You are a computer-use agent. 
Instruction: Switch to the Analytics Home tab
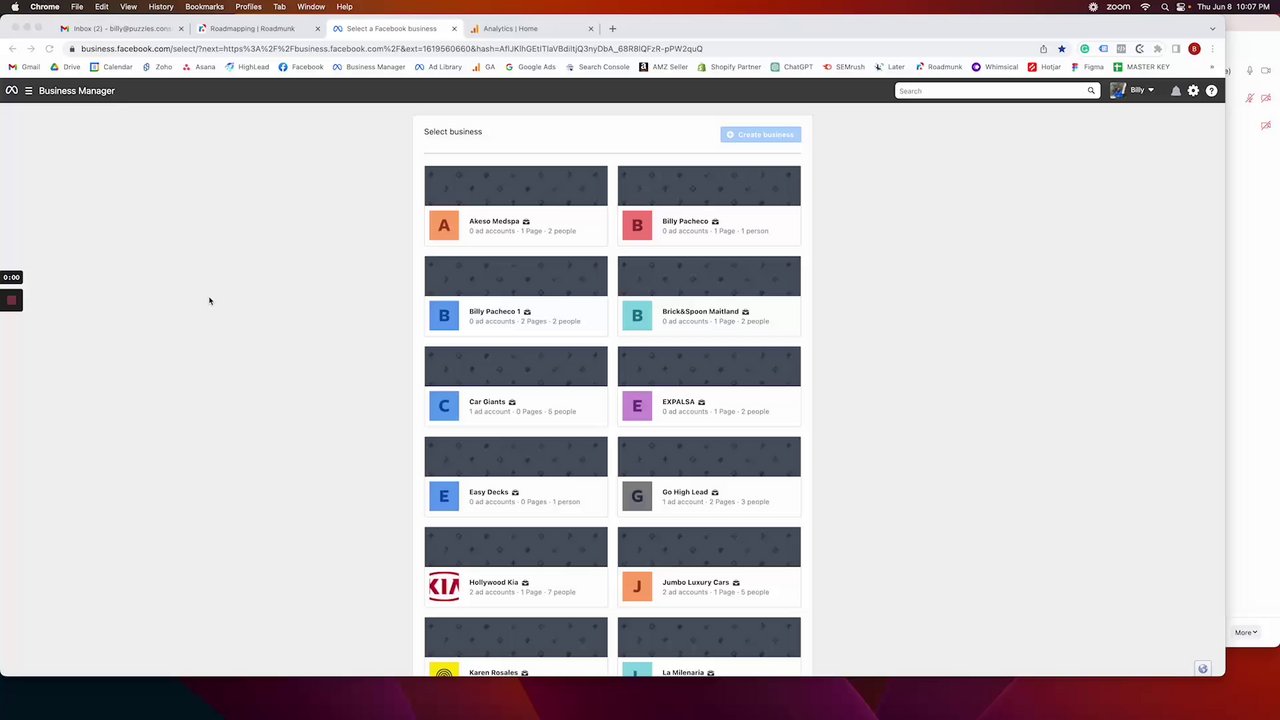click(531, 28)
